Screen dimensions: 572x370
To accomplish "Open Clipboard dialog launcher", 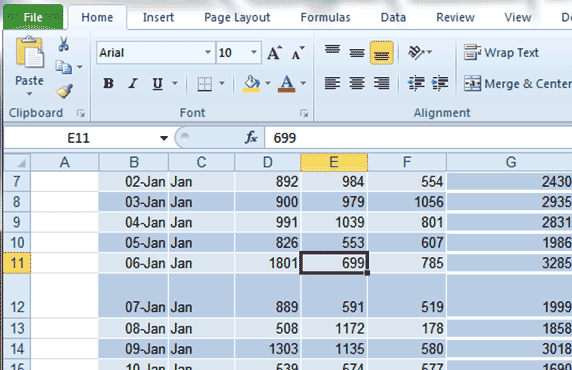I will pos(81,113).
